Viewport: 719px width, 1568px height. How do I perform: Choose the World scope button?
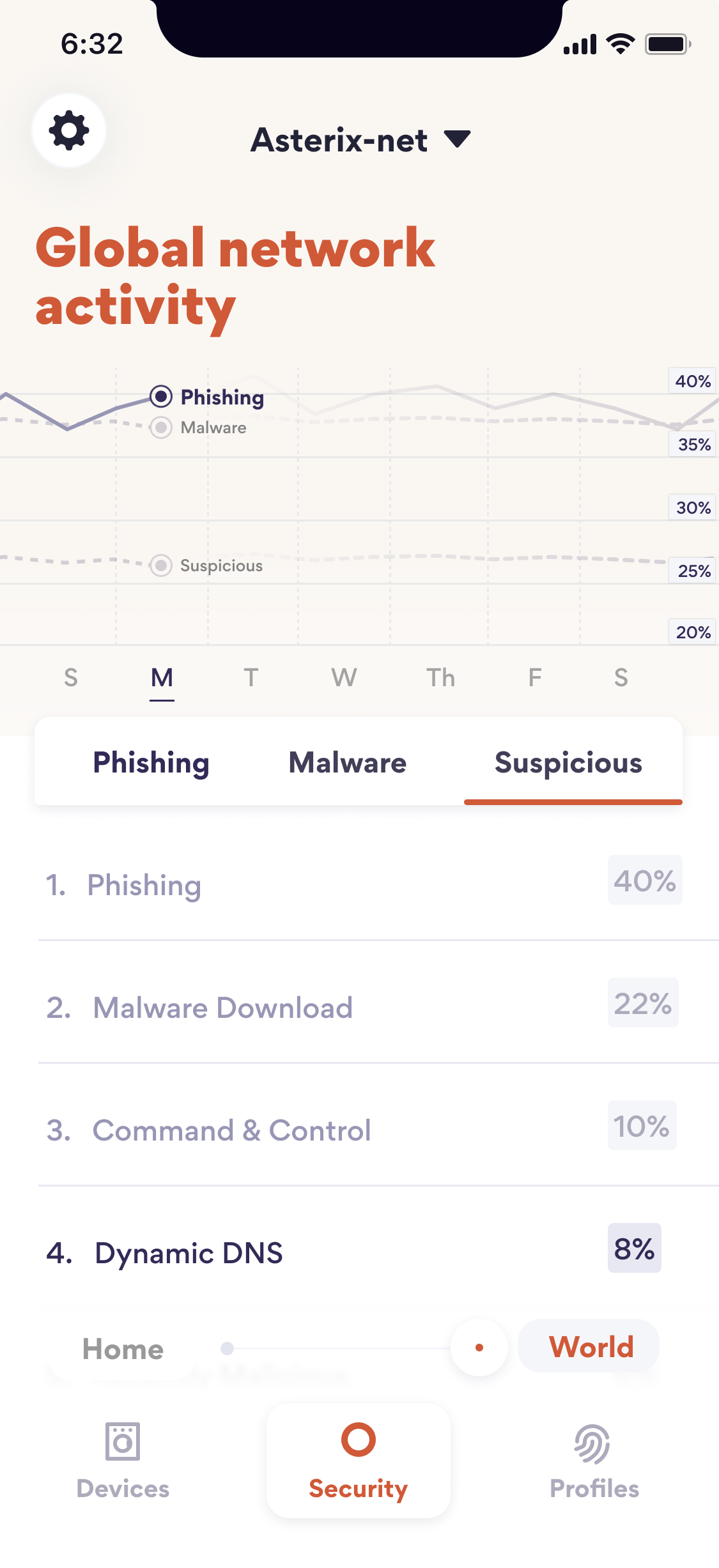coord(591,1347)
